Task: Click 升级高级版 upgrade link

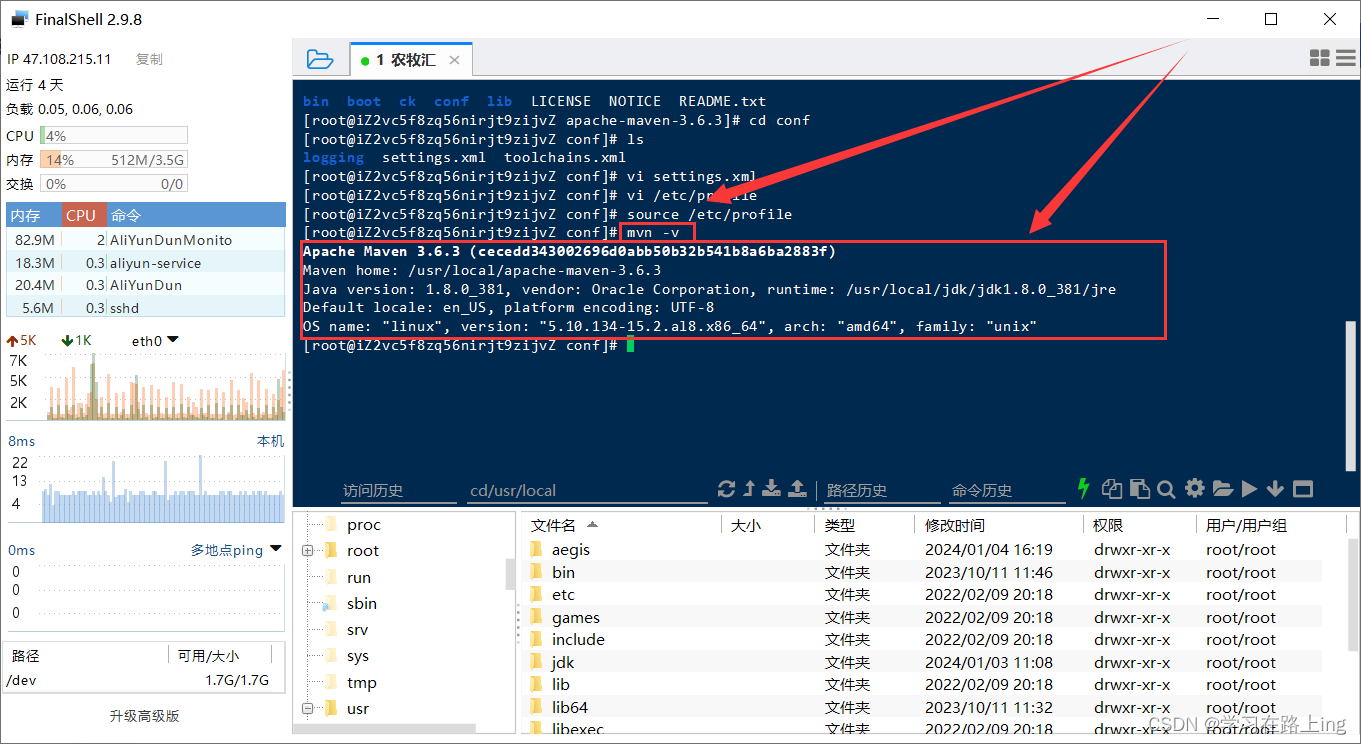Action: click(x=145, y=716)
